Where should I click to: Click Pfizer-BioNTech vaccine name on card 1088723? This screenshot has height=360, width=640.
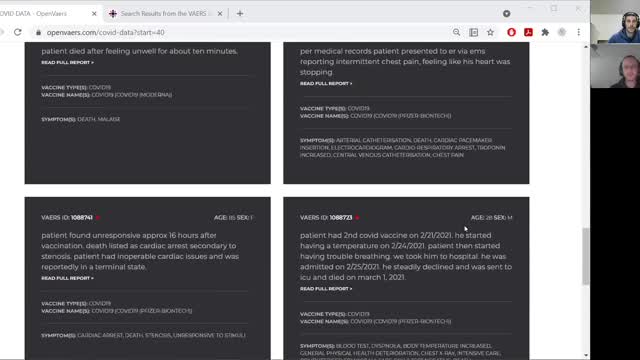click(400, 322)
